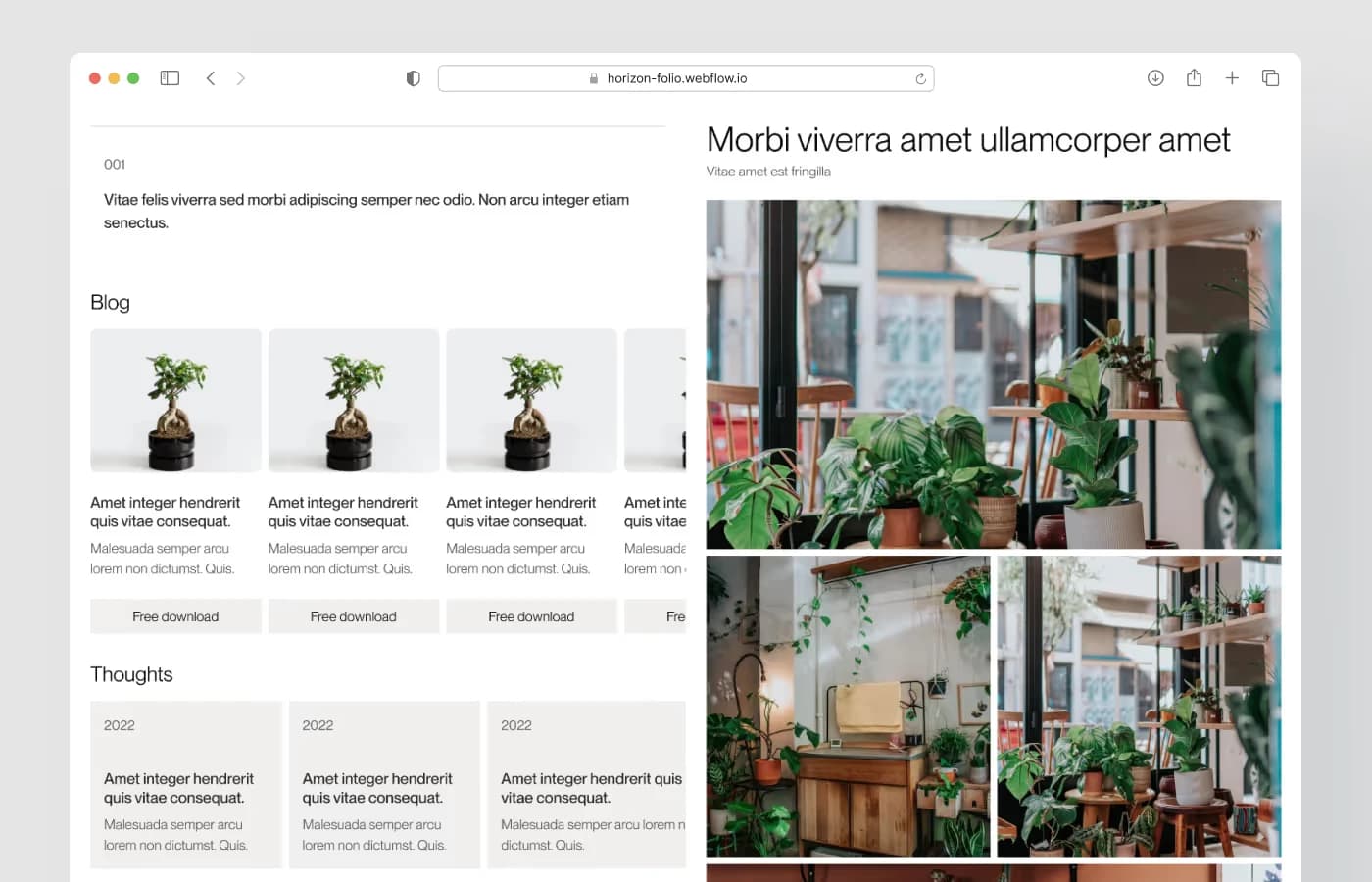Open third blog post title link

click(x=520, y=512)
